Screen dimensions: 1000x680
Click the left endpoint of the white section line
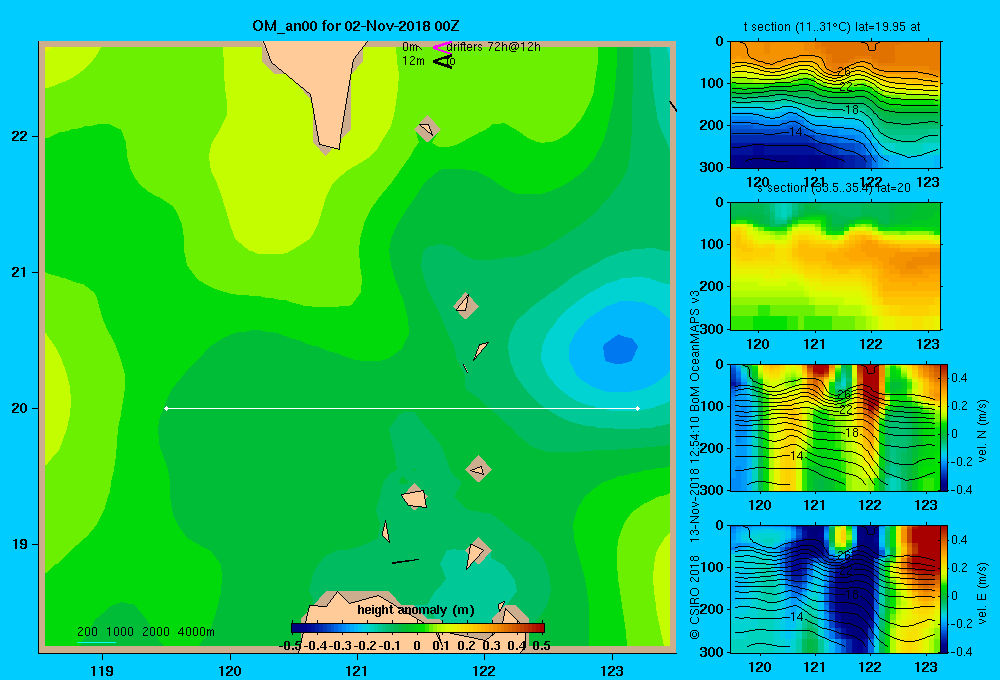click(166, 408)
